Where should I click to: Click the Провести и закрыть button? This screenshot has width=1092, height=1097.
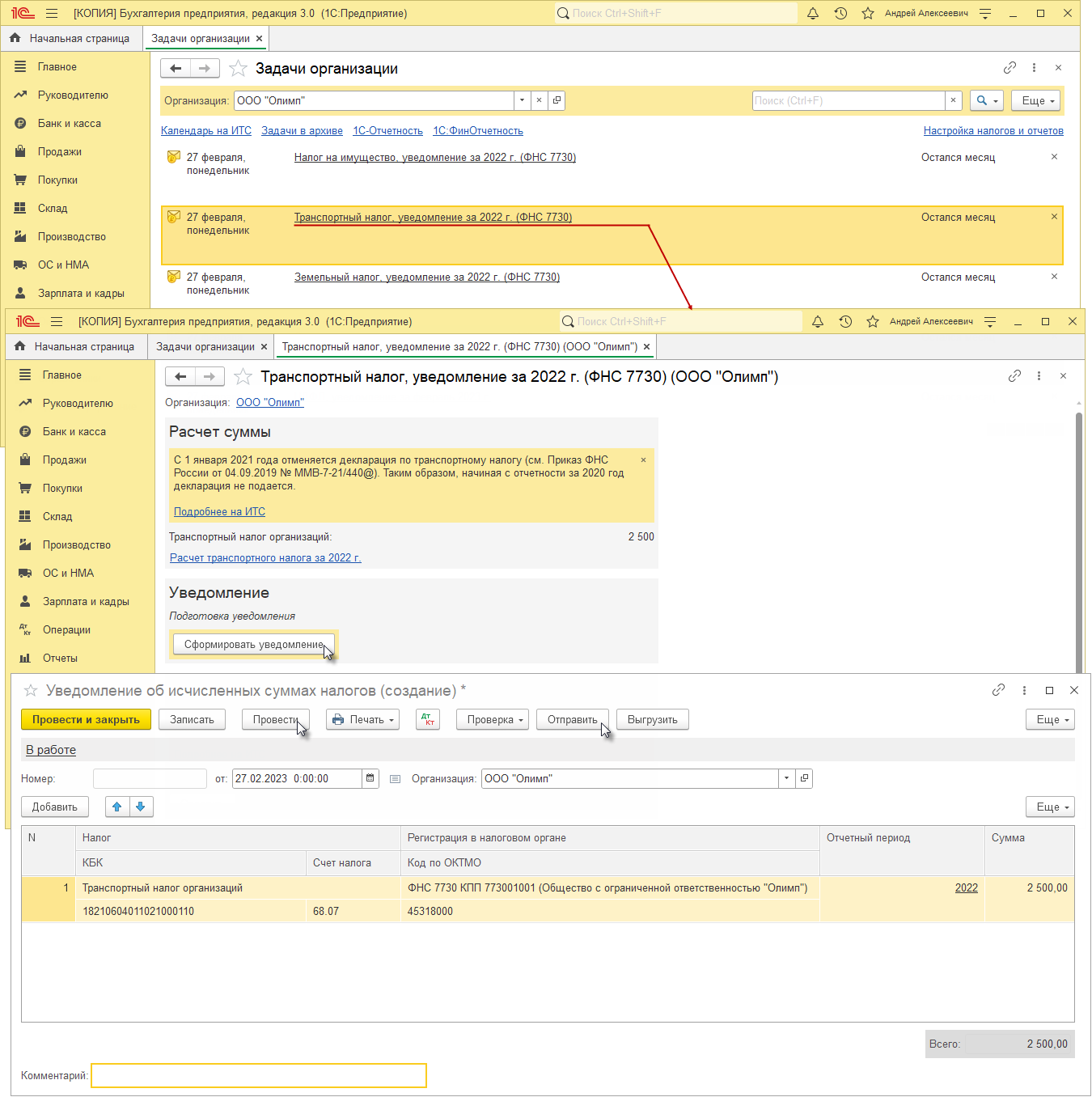pos(86,719)
